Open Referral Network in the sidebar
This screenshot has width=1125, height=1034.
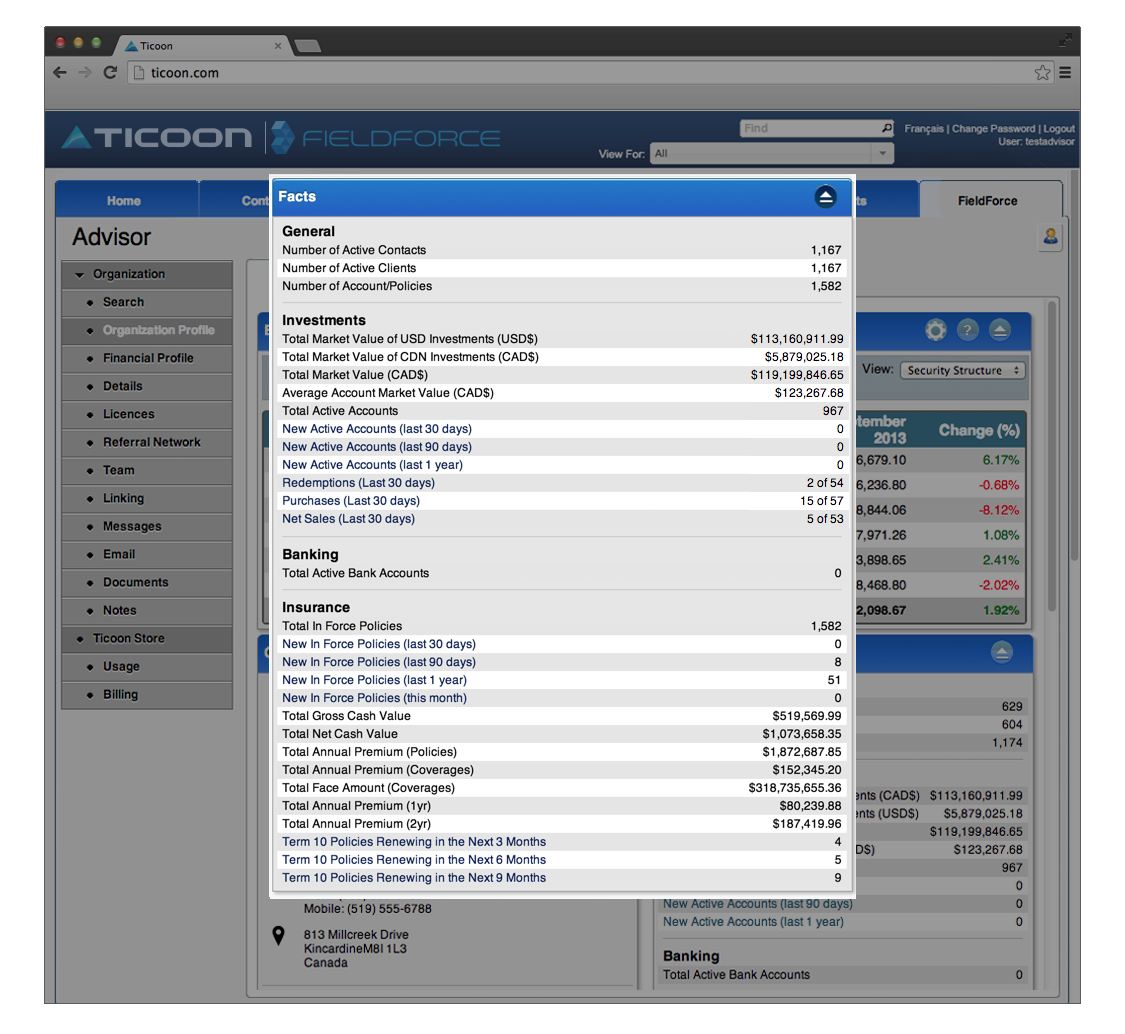click(x=147, y=442)
